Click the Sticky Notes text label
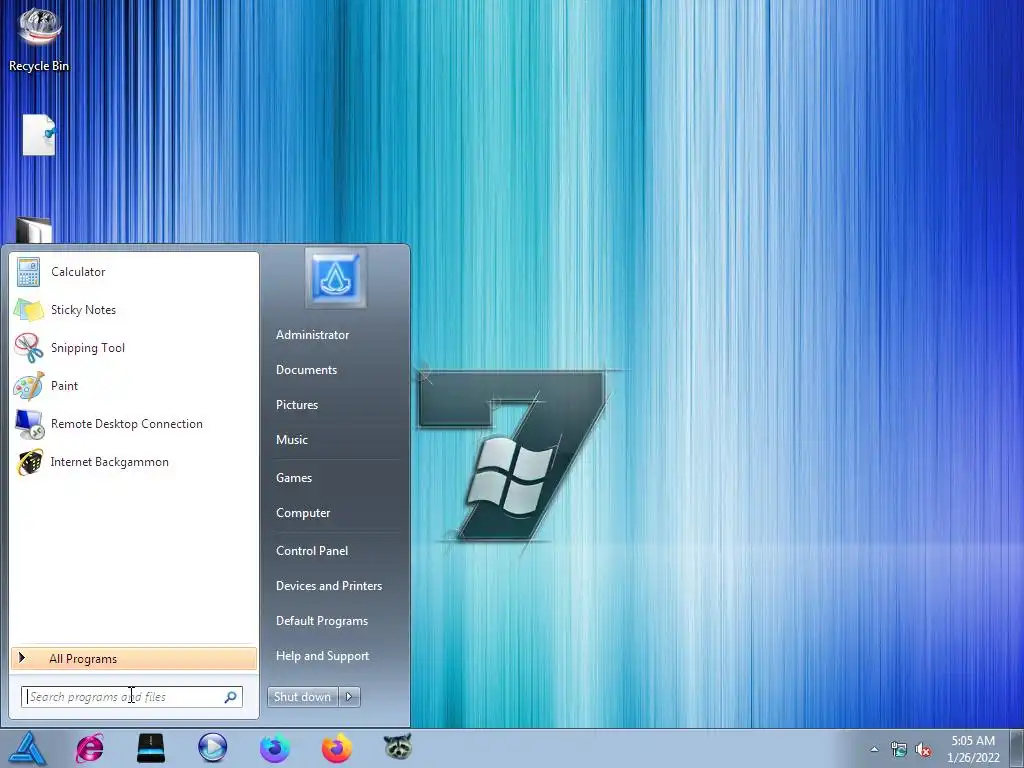Screen dimensions: 1024x768 [x=83, y=310]
